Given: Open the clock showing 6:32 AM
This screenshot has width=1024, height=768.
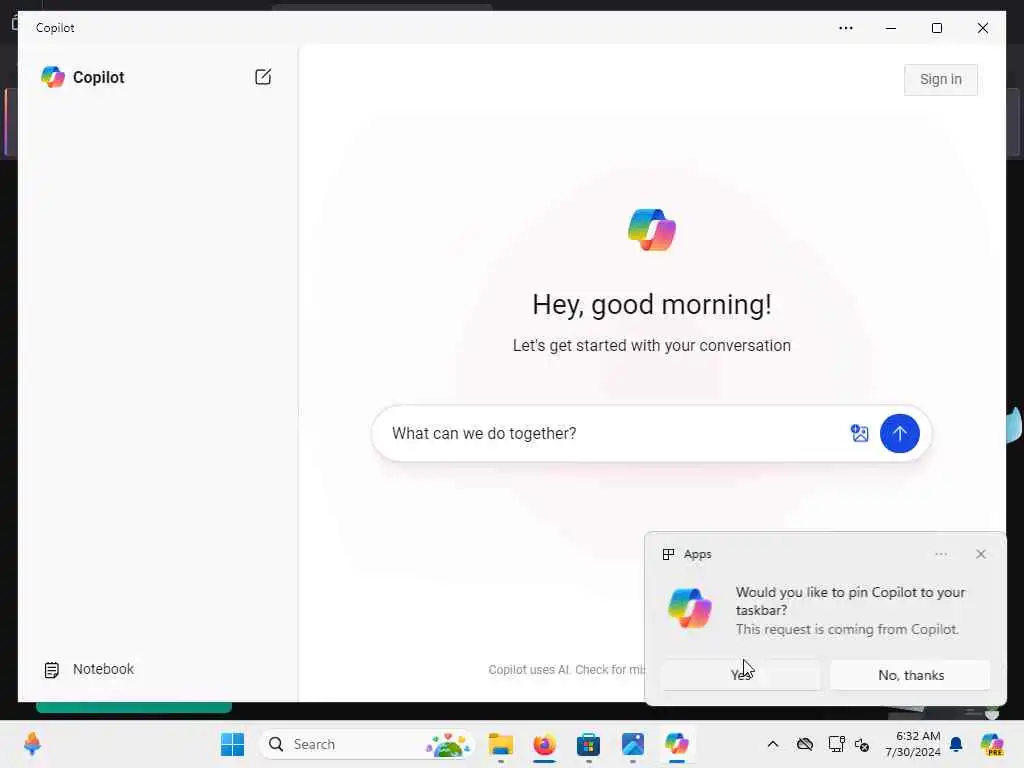Looking at the screenshot, I should pos(913,744).
